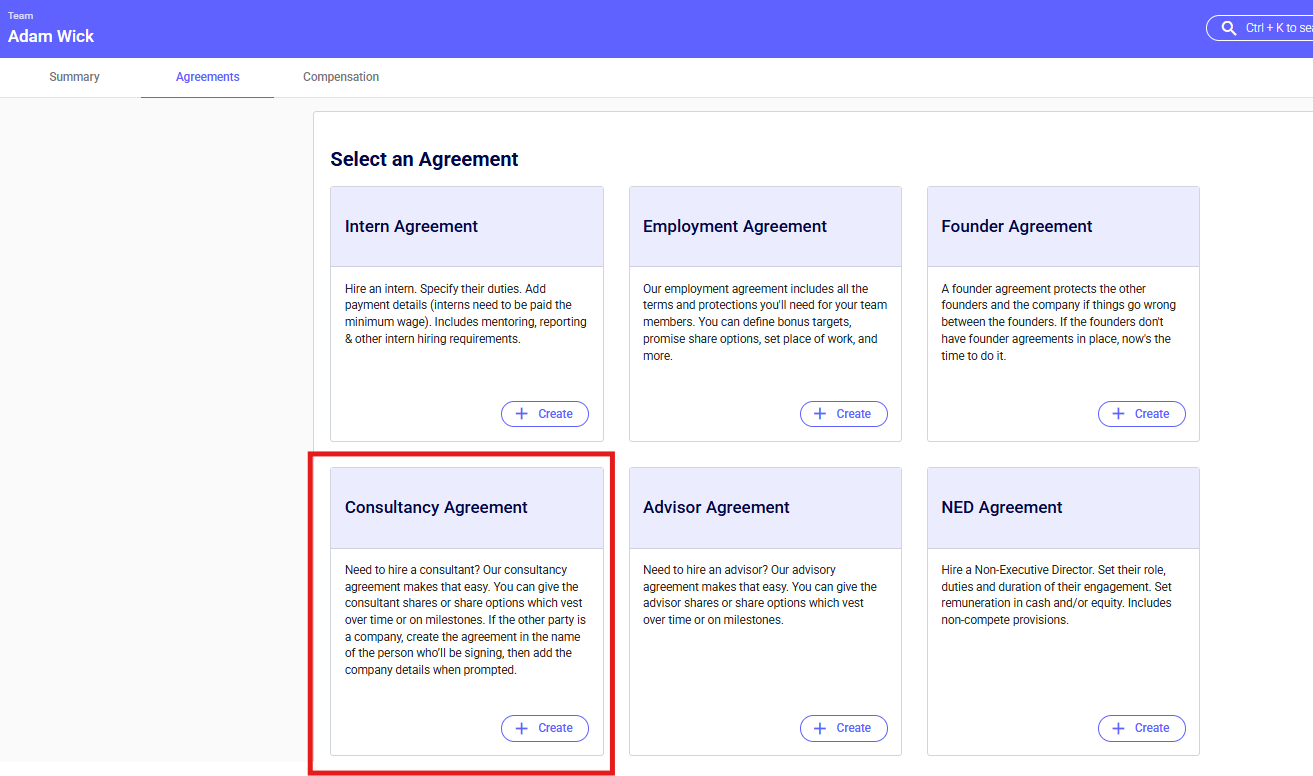
Task: Click the magnifier search icon in header
Action: point(1229,29)
